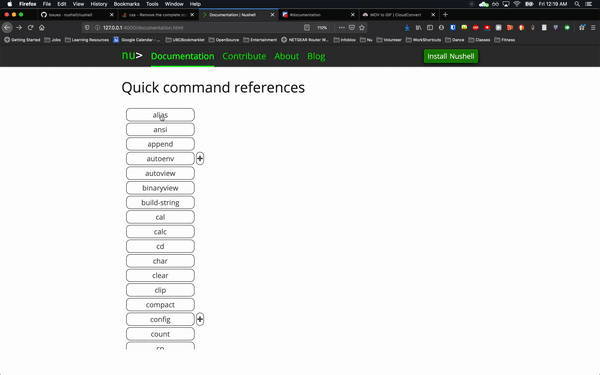Open the File menu
600x375 pixels.
coord(47,4)
